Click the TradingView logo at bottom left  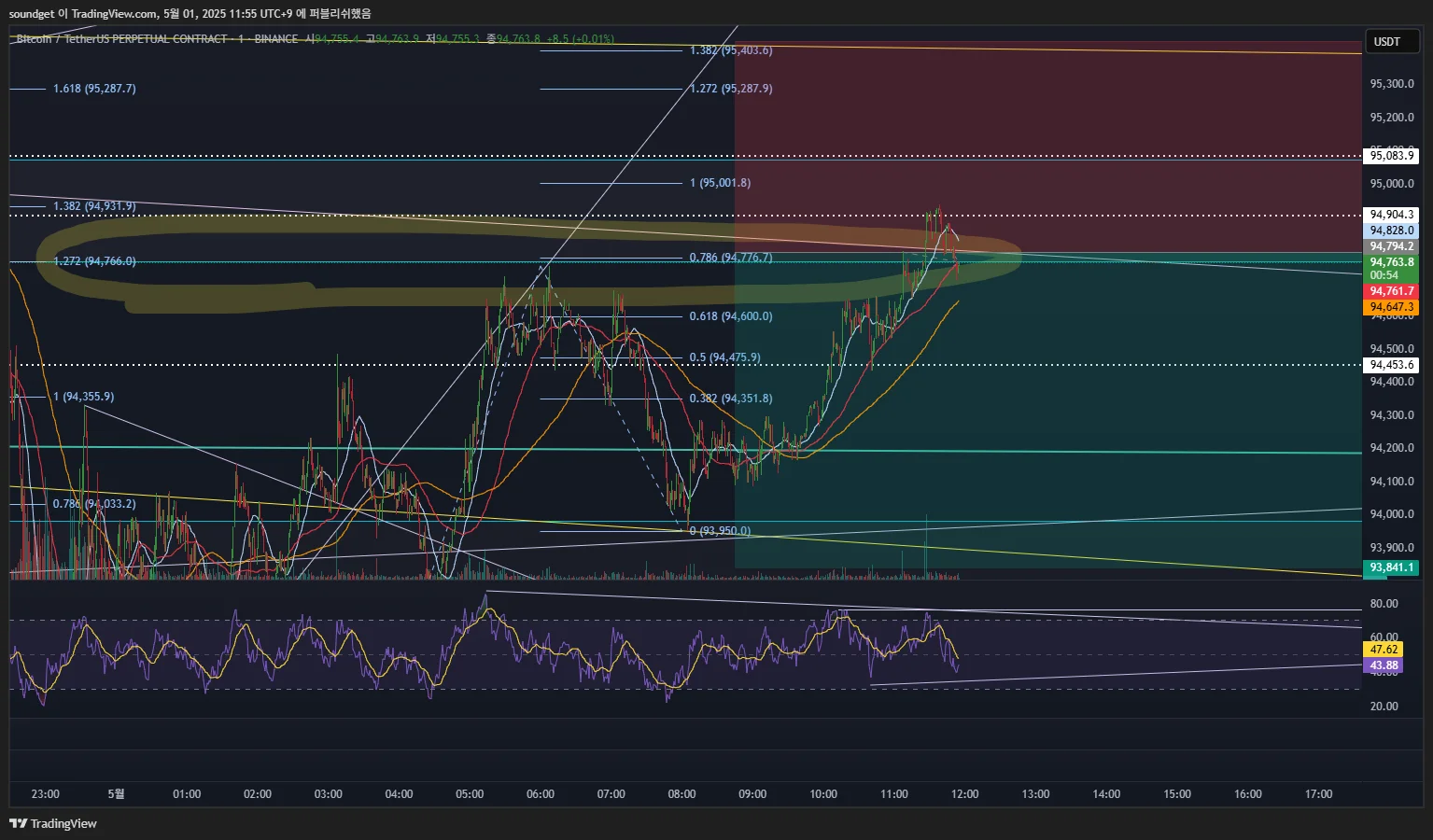[x=53, y=823]
